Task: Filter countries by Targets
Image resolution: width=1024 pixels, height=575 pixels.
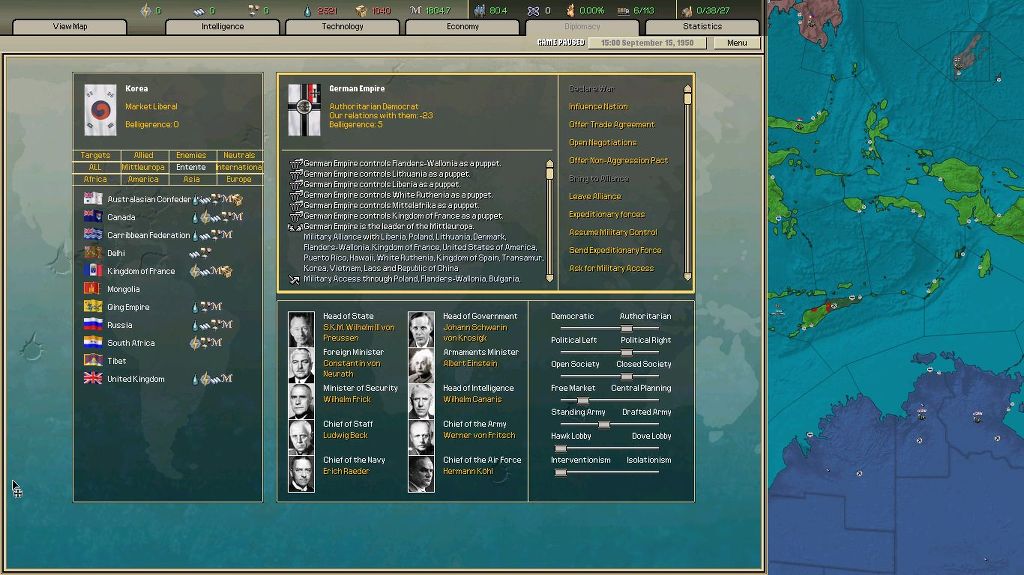Action: click(95, 156)
